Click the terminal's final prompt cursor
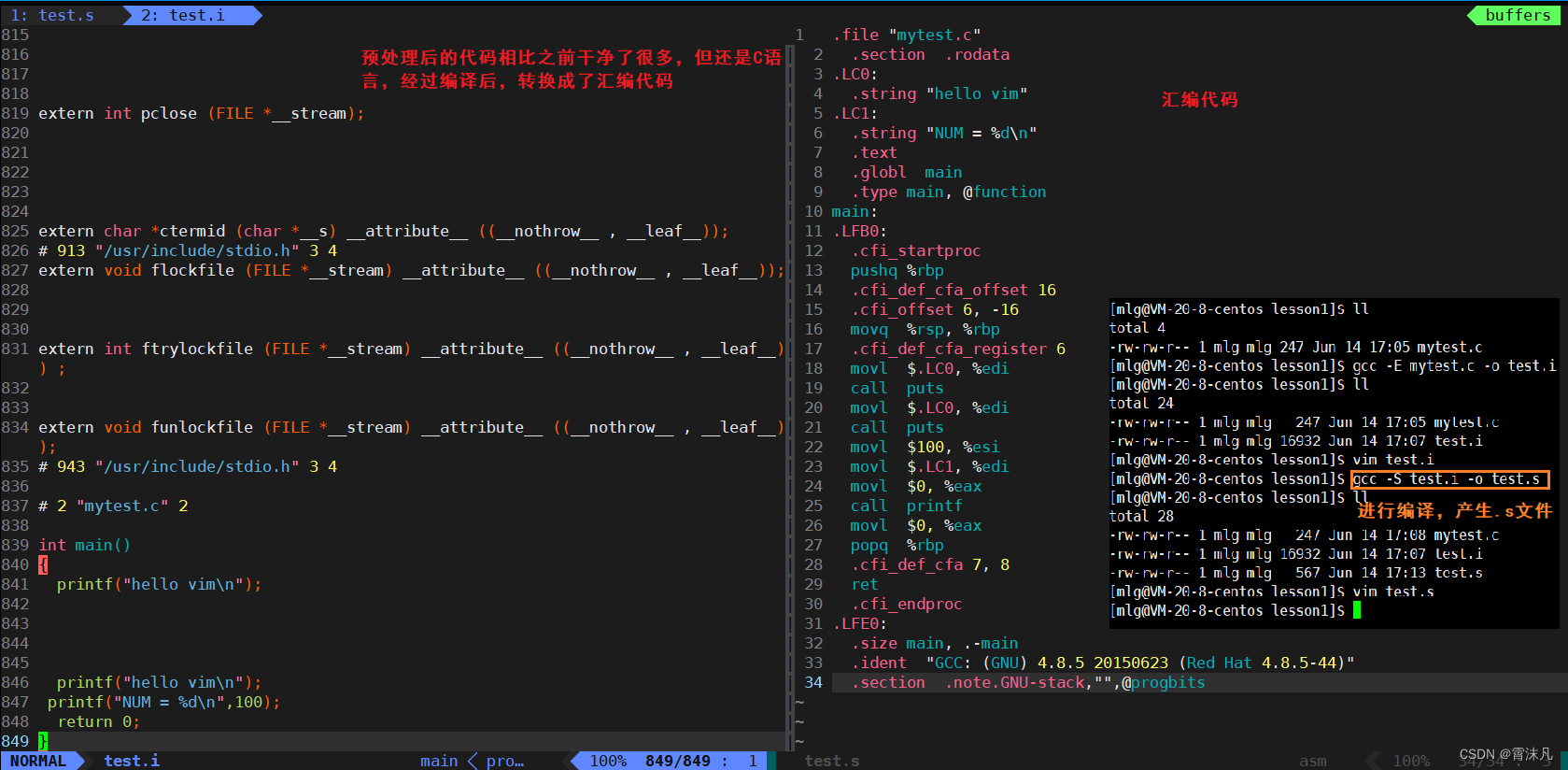Viewport: 1568px width, 770px height. [x=1357, y=610]
